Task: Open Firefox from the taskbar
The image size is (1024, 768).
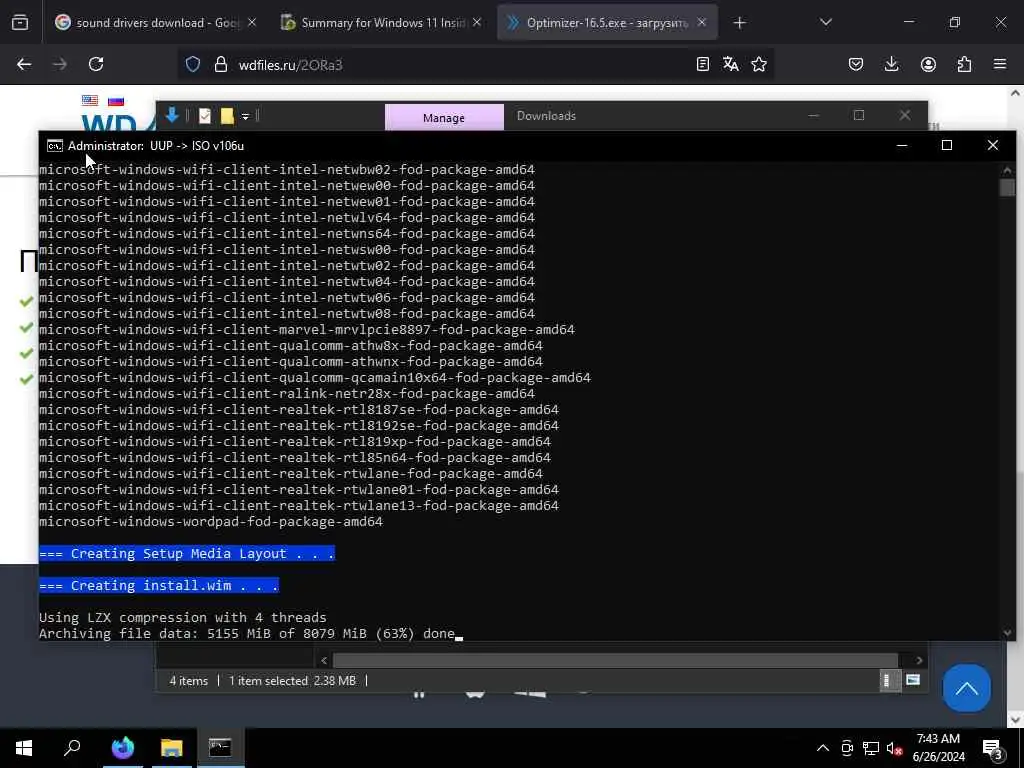Action: pos(123,748)
